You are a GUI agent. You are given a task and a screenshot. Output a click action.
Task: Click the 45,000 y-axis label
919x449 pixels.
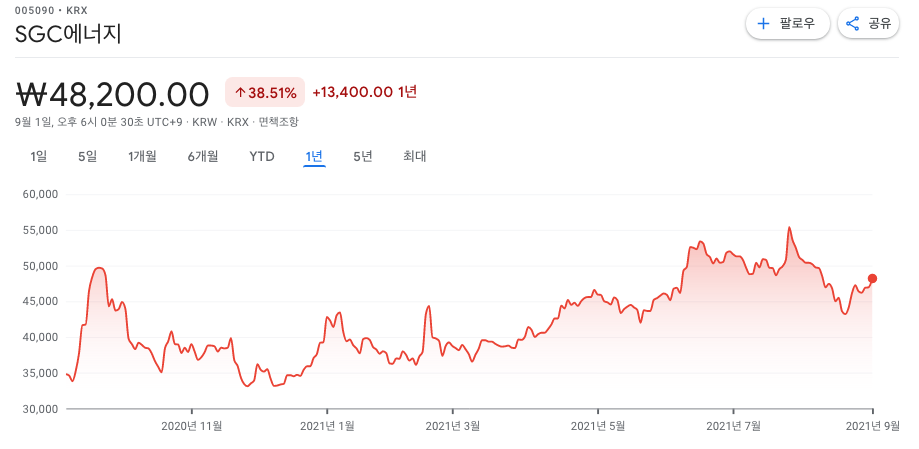(41, 302)
